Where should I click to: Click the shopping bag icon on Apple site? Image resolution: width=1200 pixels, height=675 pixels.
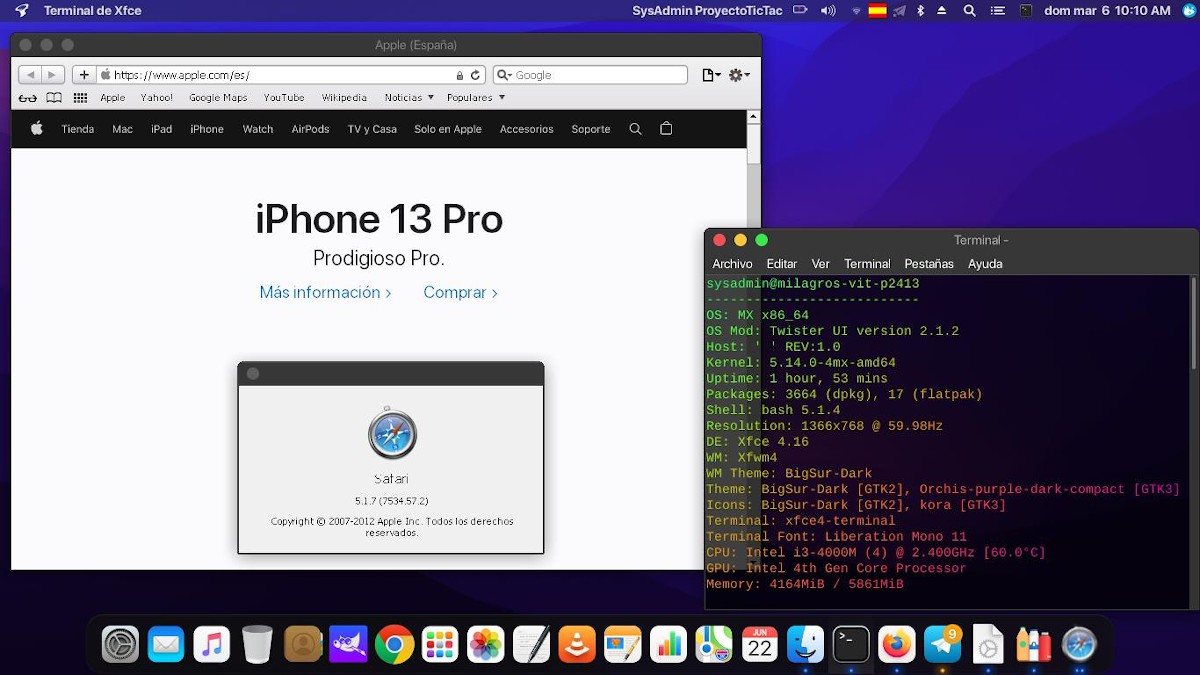click(666, 129)
